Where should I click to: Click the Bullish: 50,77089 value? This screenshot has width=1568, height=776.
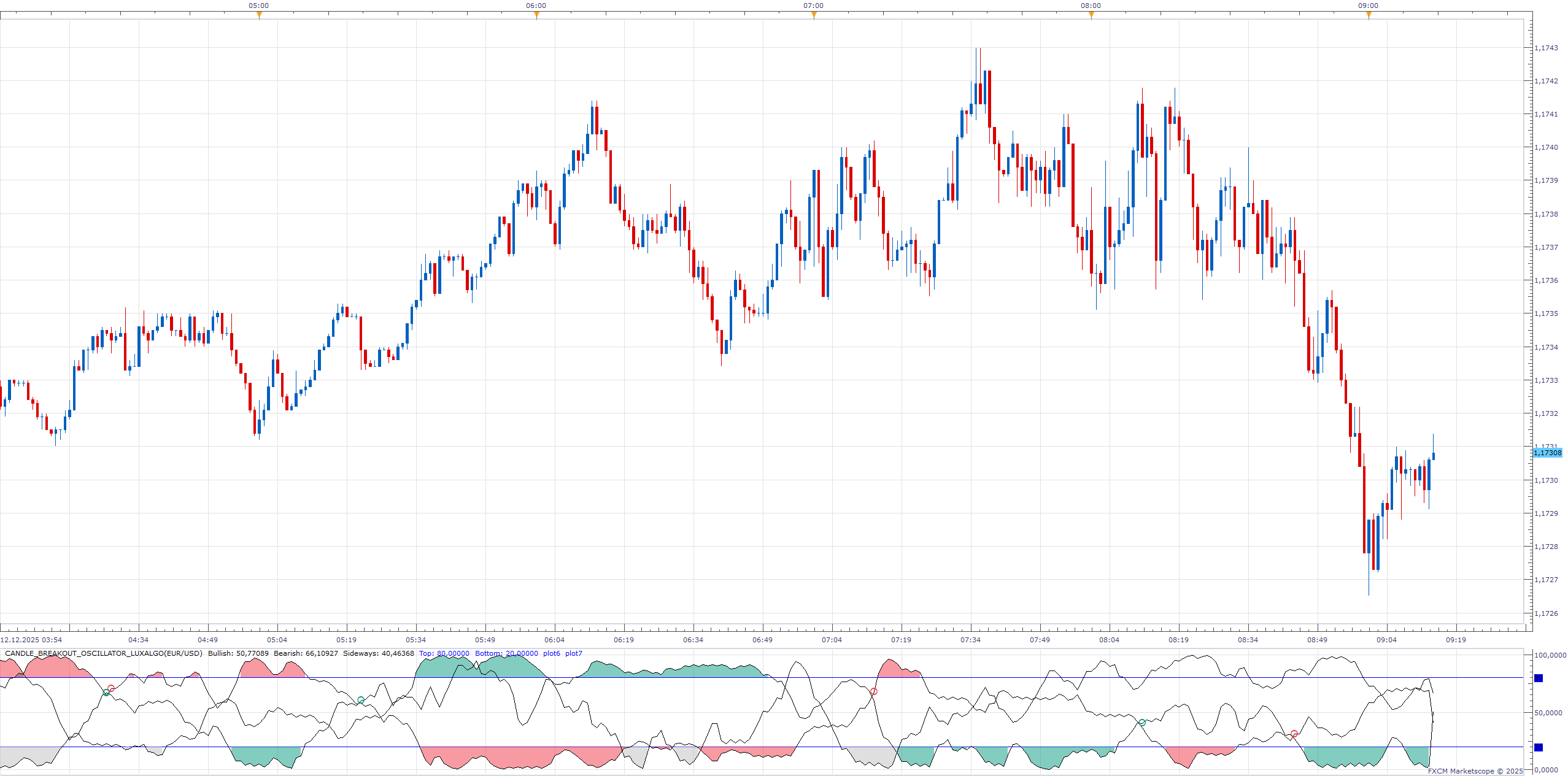[238, 653]
